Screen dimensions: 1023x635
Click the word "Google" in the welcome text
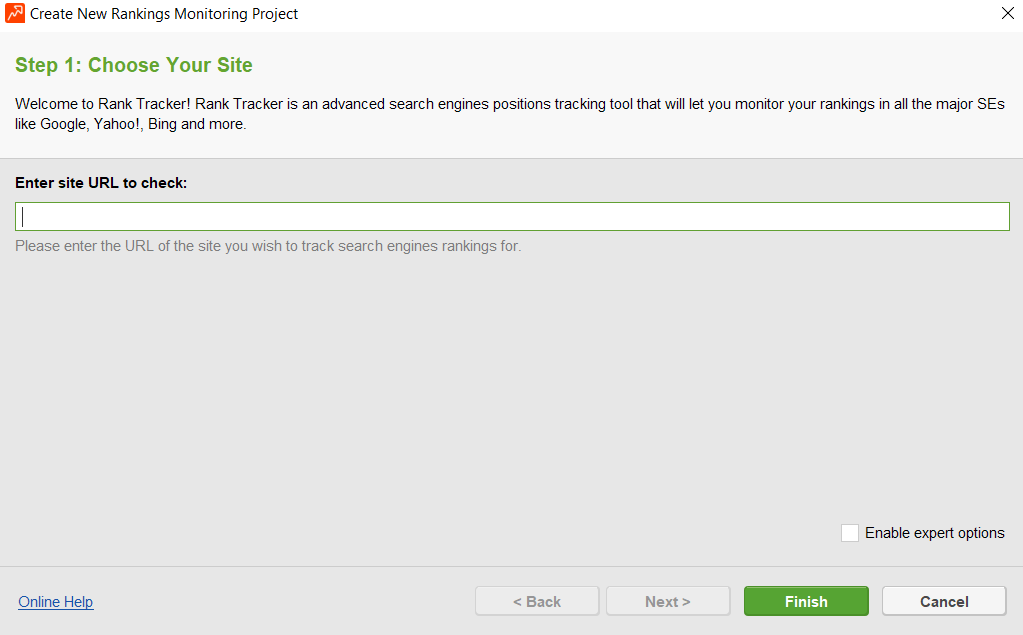tap(63, 125)
